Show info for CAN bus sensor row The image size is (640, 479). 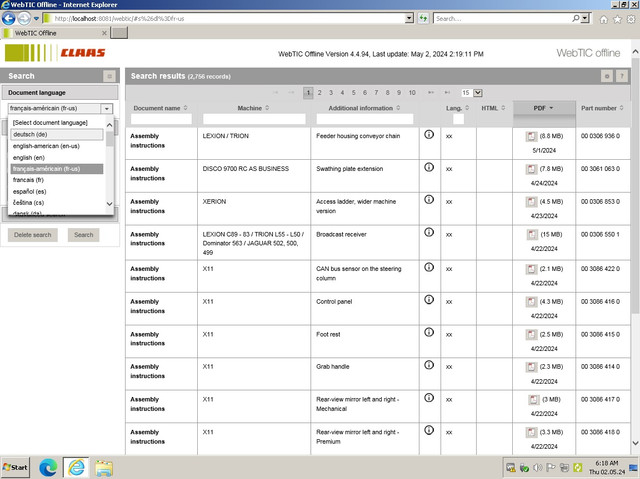[429, 267]
